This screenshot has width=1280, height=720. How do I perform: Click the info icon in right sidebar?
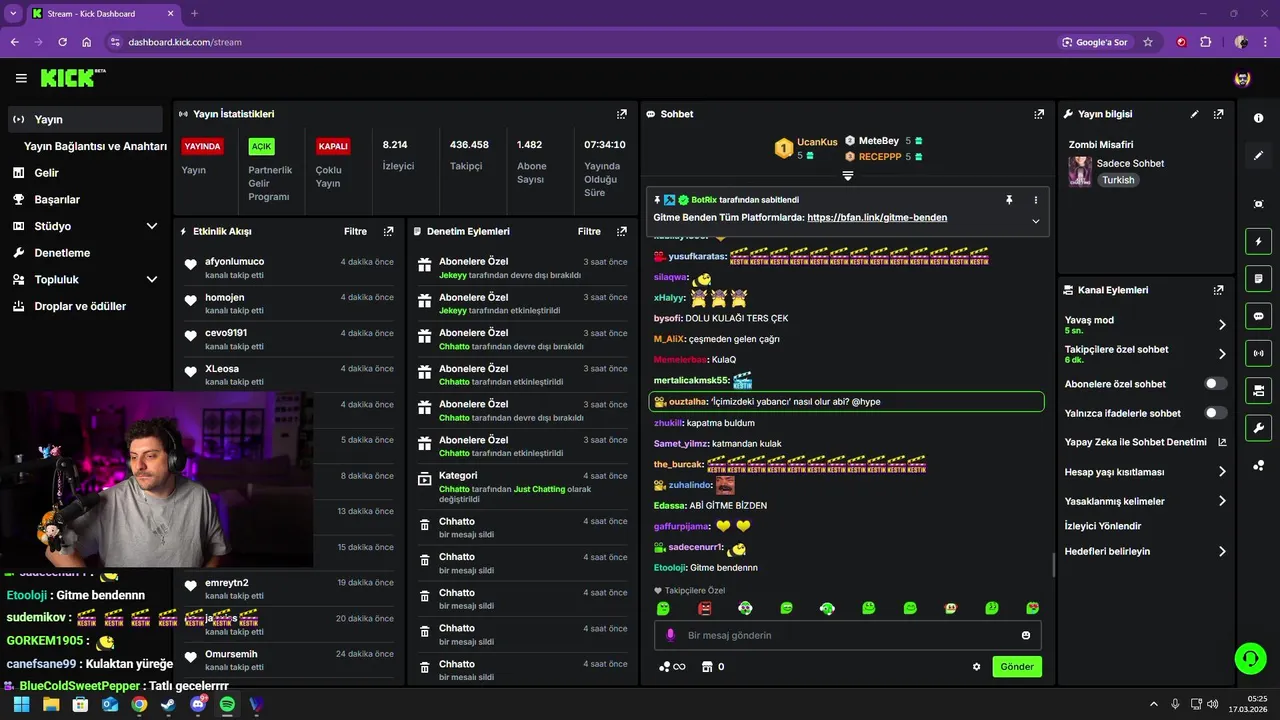pyautogui.click(x=1258, y=118)
